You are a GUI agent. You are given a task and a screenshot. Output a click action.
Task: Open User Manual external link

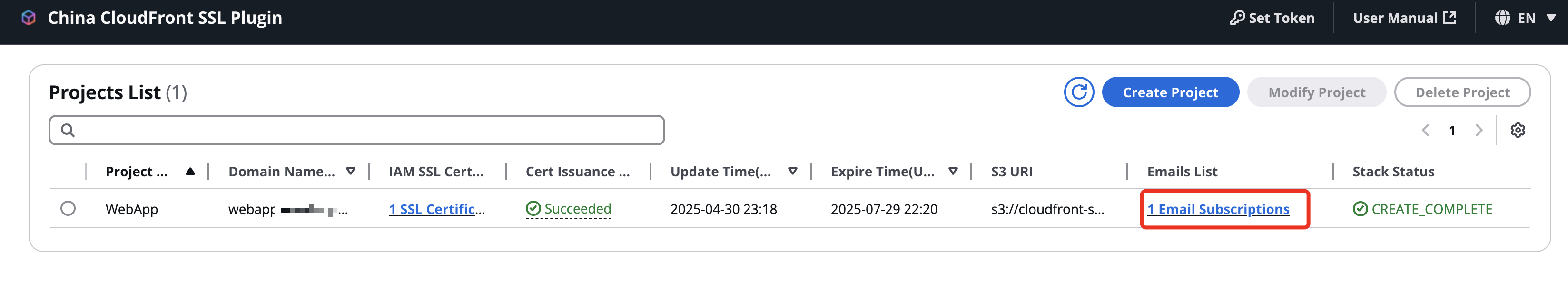click(1404, 18)
